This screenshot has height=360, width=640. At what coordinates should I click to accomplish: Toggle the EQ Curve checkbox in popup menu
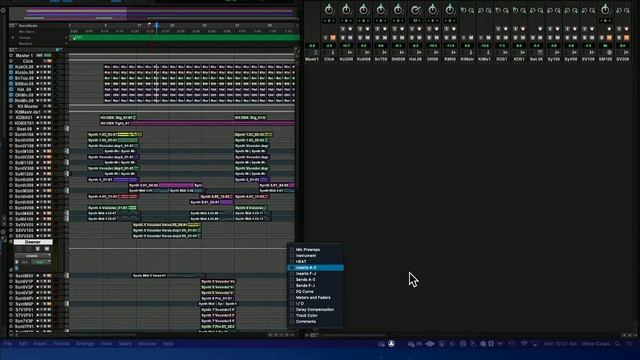click(292, 291)
